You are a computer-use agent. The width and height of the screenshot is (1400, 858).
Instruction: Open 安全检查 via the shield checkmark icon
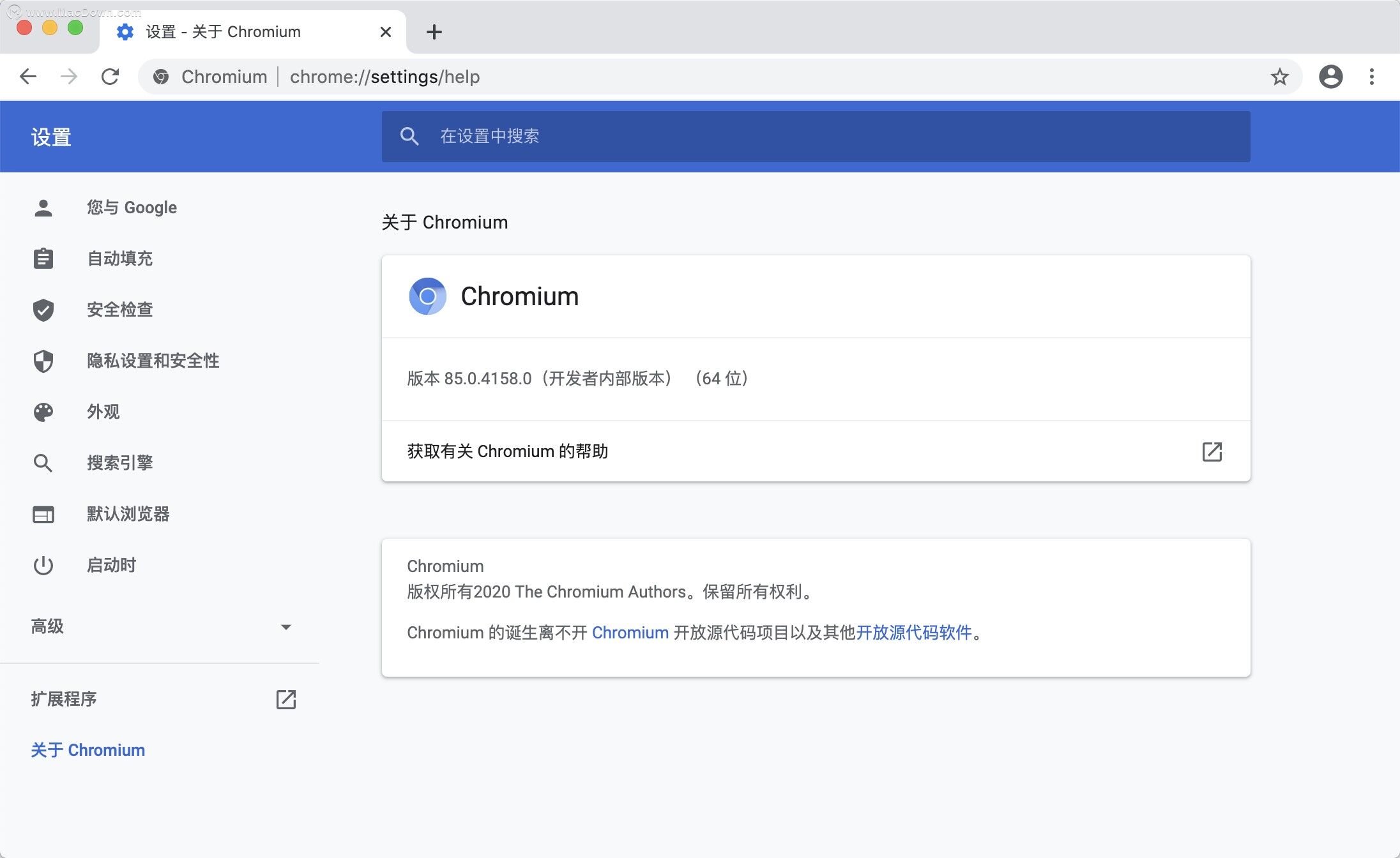[x=43, y=310]
